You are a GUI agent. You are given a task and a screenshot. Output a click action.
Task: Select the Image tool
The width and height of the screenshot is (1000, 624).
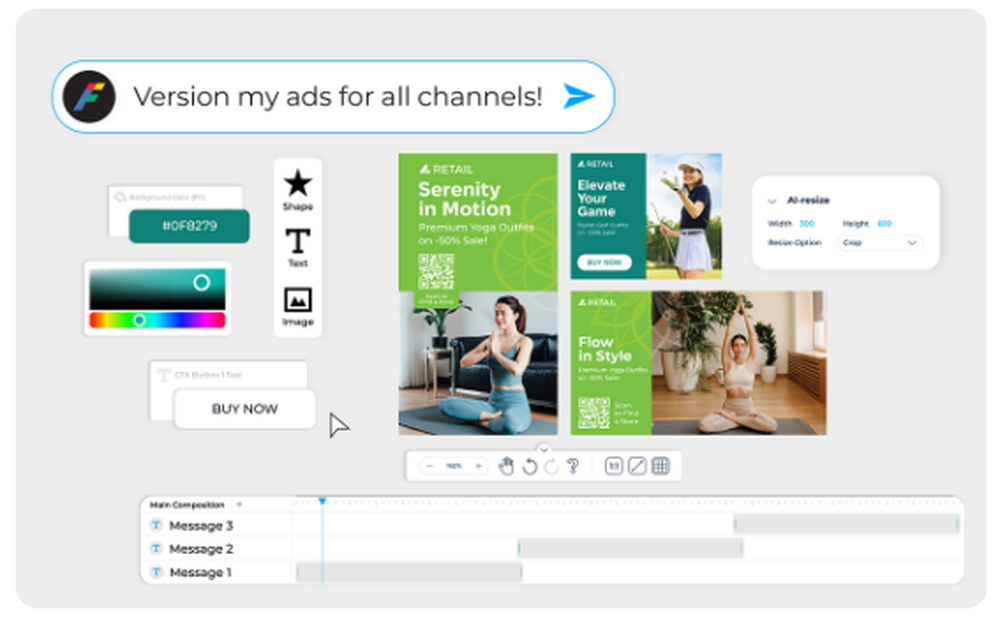298,306
